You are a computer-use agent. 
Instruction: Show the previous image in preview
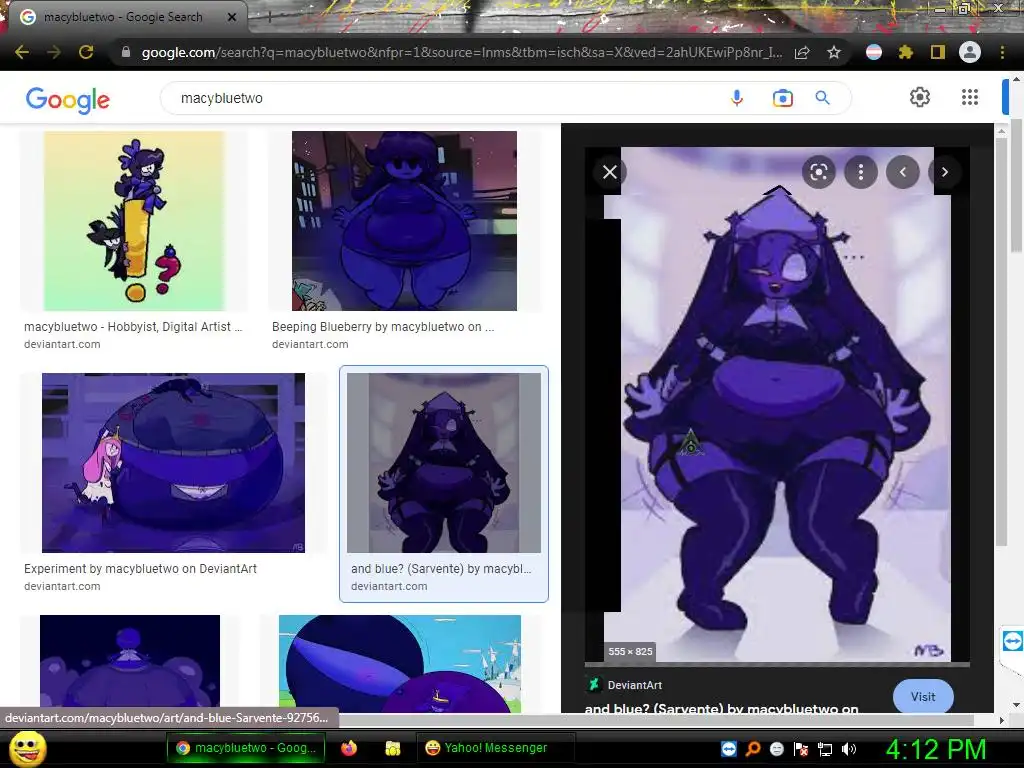pos(903,172)
